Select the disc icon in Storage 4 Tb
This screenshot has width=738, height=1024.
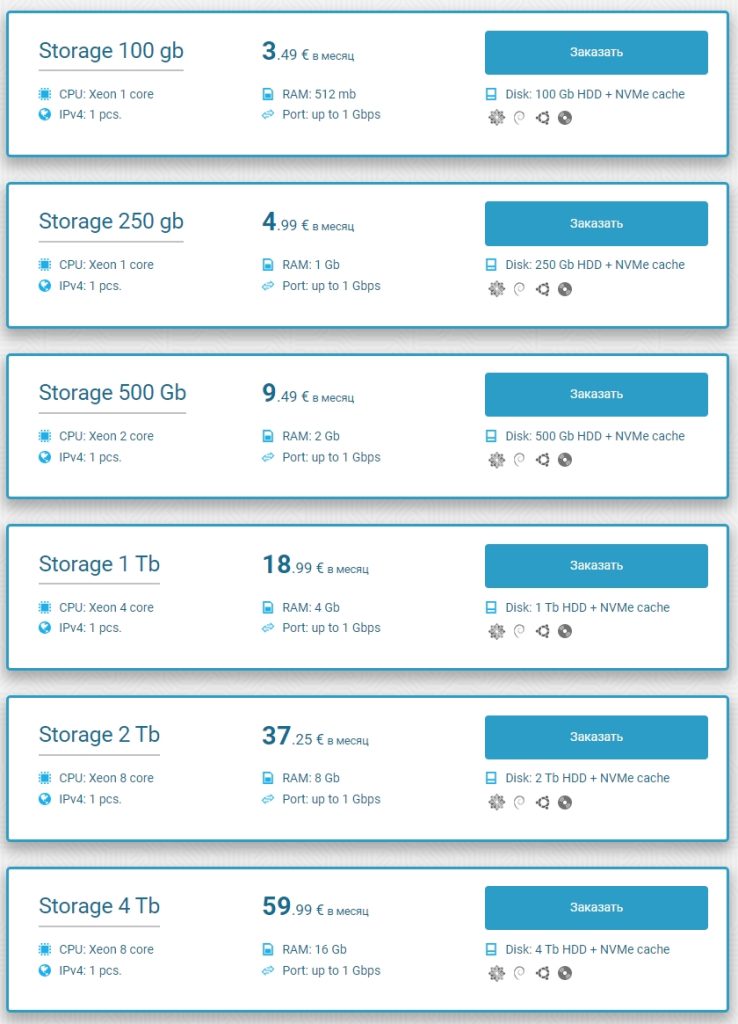point(565,974)
